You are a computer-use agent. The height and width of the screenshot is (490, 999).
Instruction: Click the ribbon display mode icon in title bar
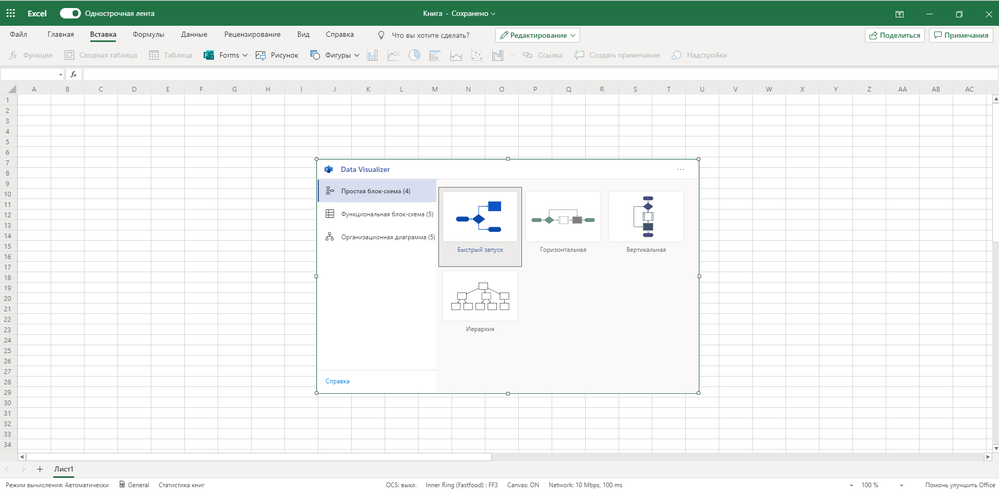[899, 13]
